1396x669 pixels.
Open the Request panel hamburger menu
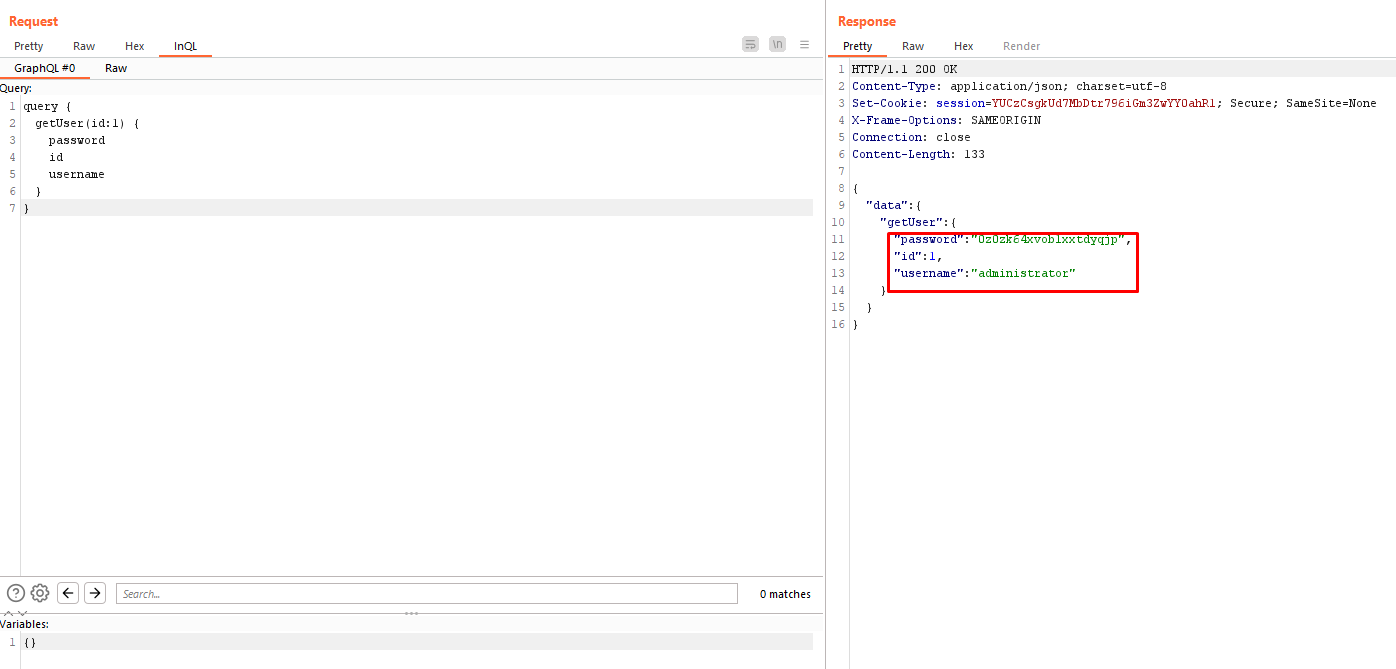[x=804, y=44]
